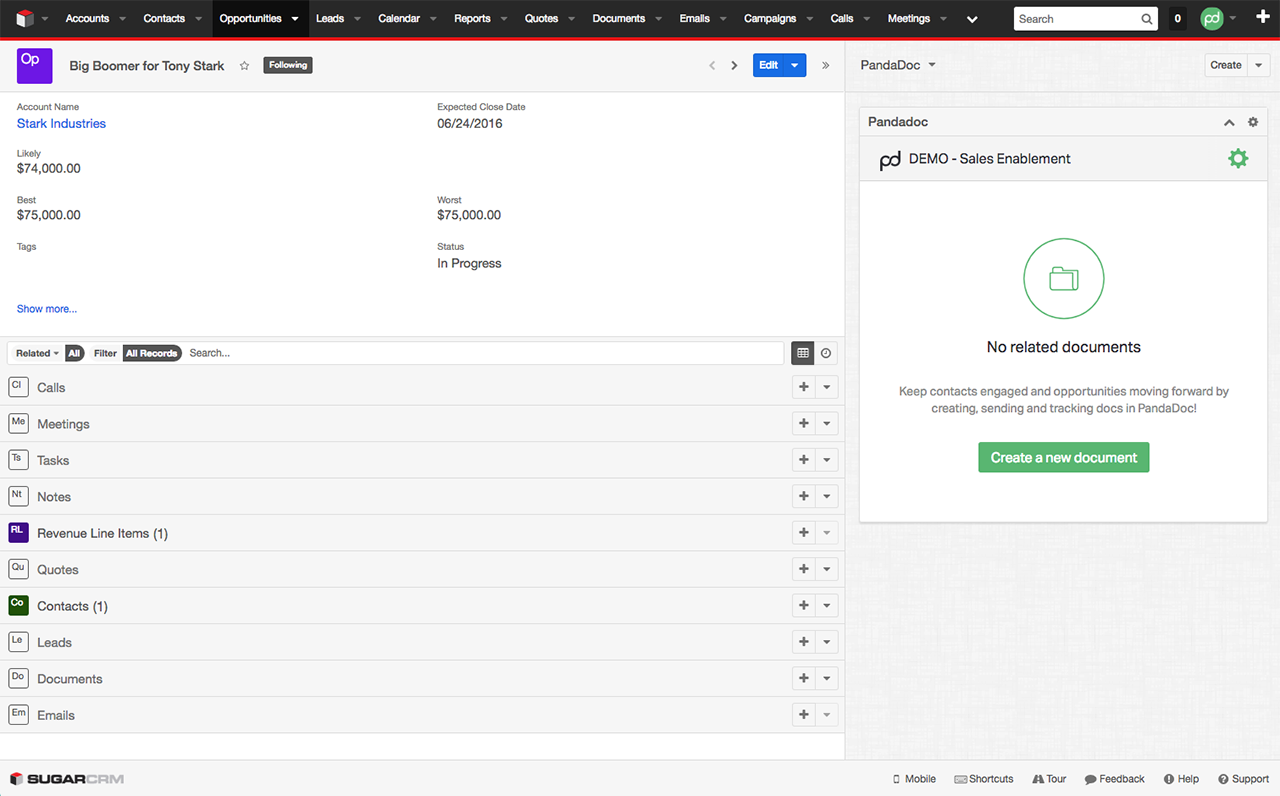Add a new Quote with plus
Image resolution: width=1280 pixels, height=796 pixels.
point(803,569)
